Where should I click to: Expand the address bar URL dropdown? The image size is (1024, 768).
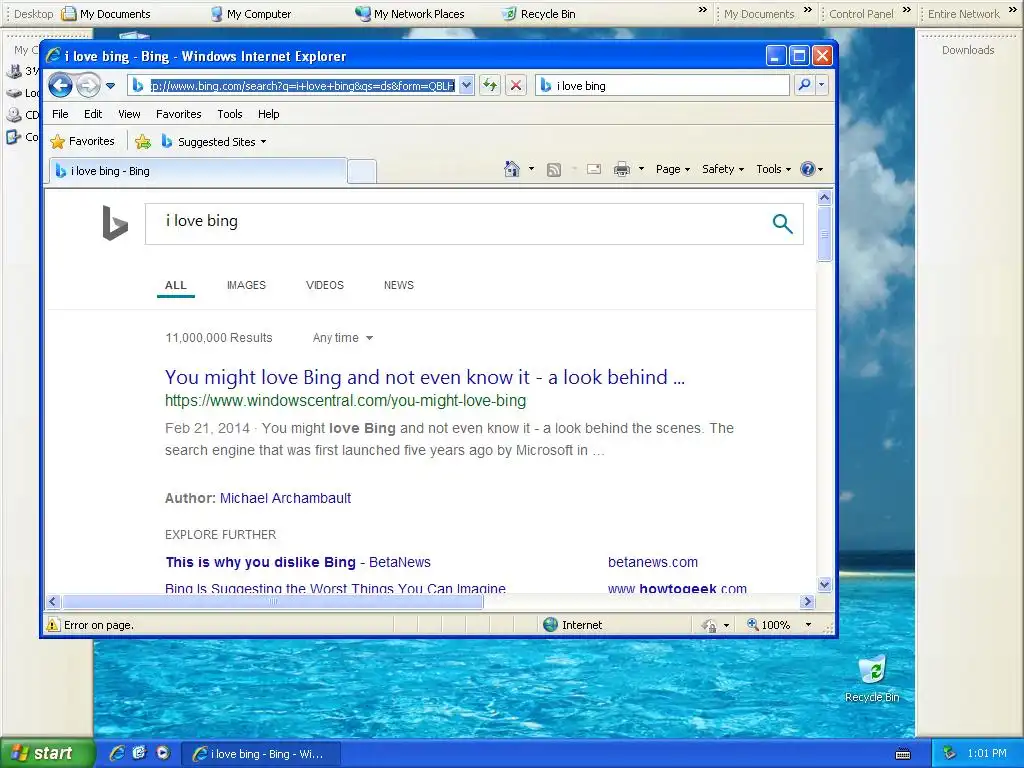(x=466, y=85)
